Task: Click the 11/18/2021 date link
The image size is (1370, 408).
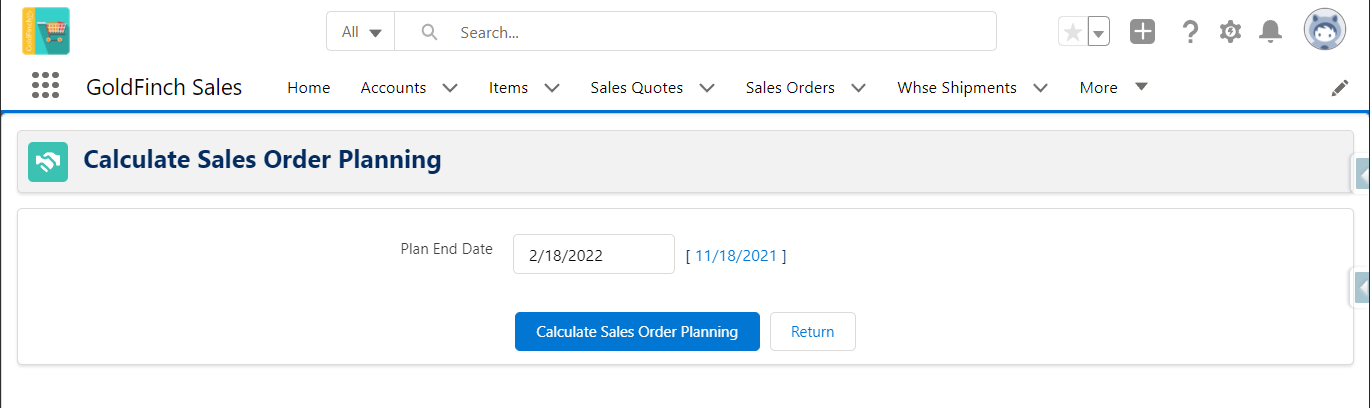Action: 736,255
